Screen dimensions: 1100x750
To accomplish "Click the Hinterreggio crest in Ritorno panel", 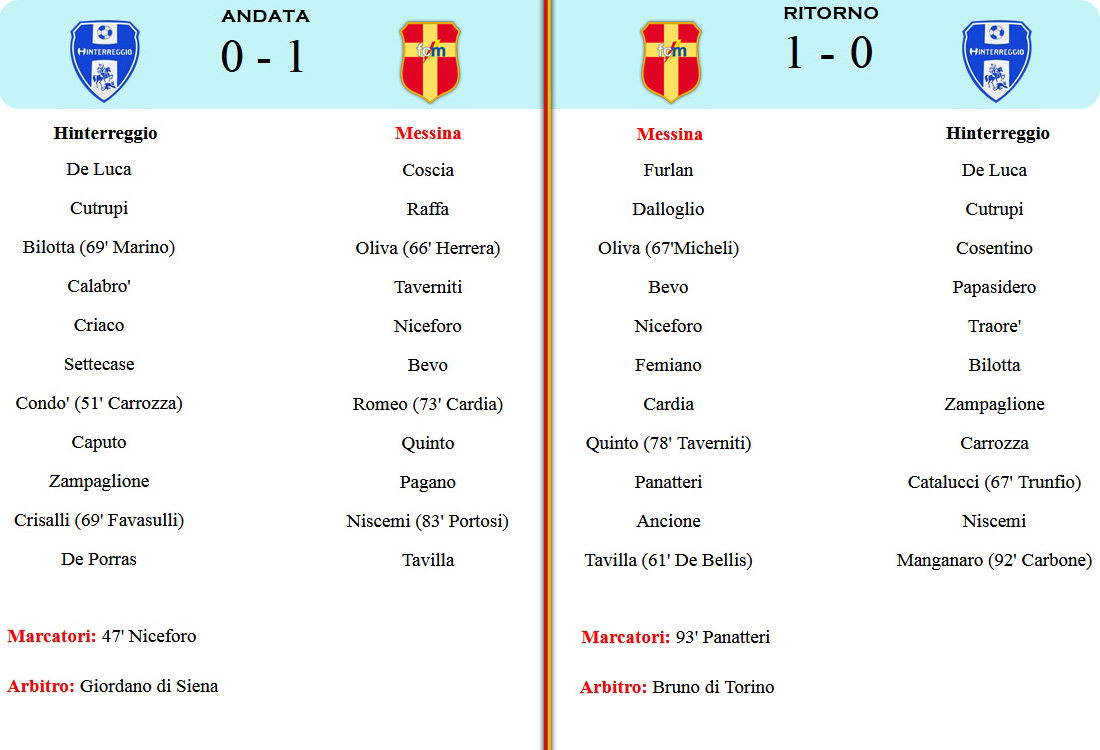I will [x=997, y=61].
